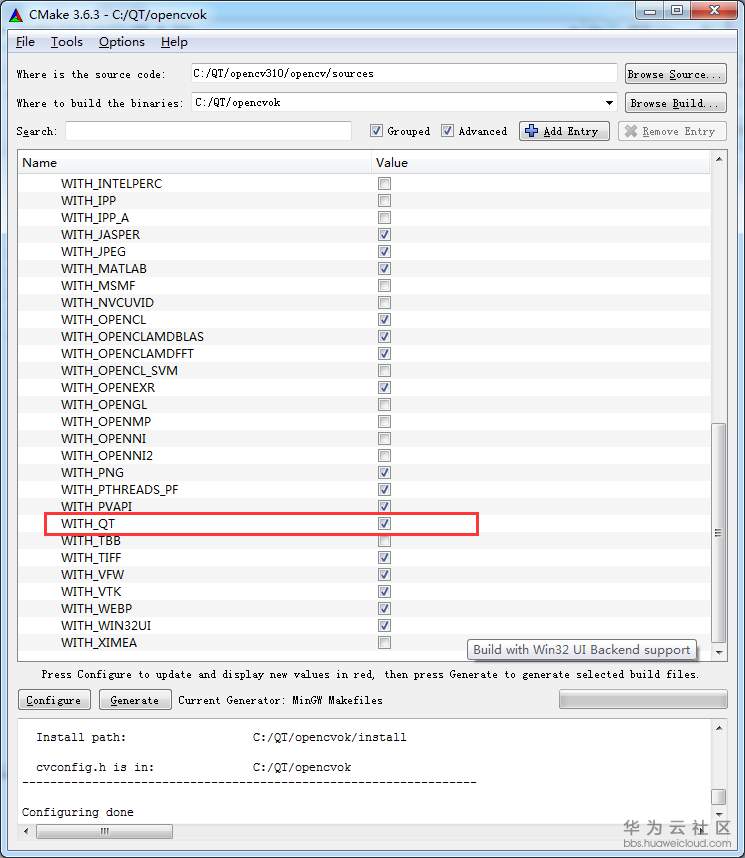
Task: Open the Tools menu
Action: tap(67, 42)
